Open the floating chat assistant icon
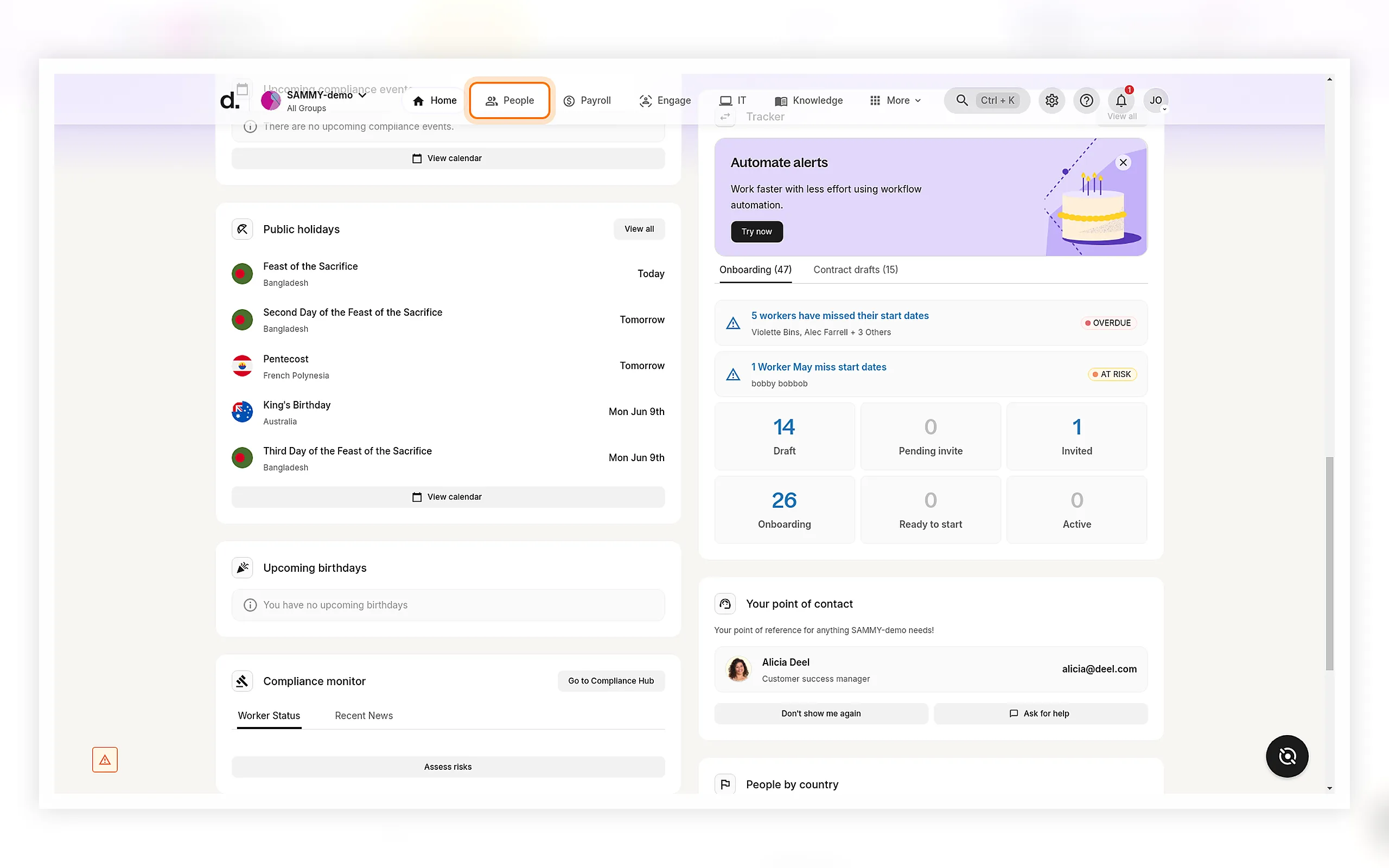 click(1287, 756)
